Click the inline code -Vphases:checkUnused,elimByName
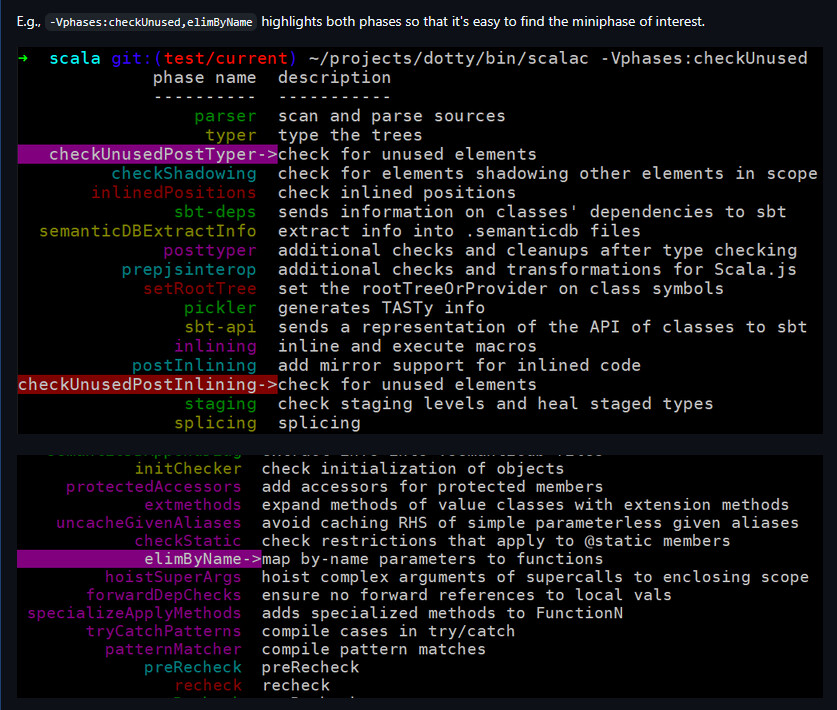Viewport: 837px width, 710px height. [x=151, y=22]
